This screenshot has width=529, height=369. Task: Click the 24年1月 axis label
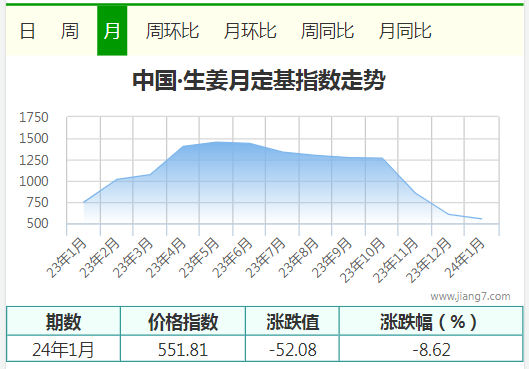pyautogui.click(x=464, y=258)
